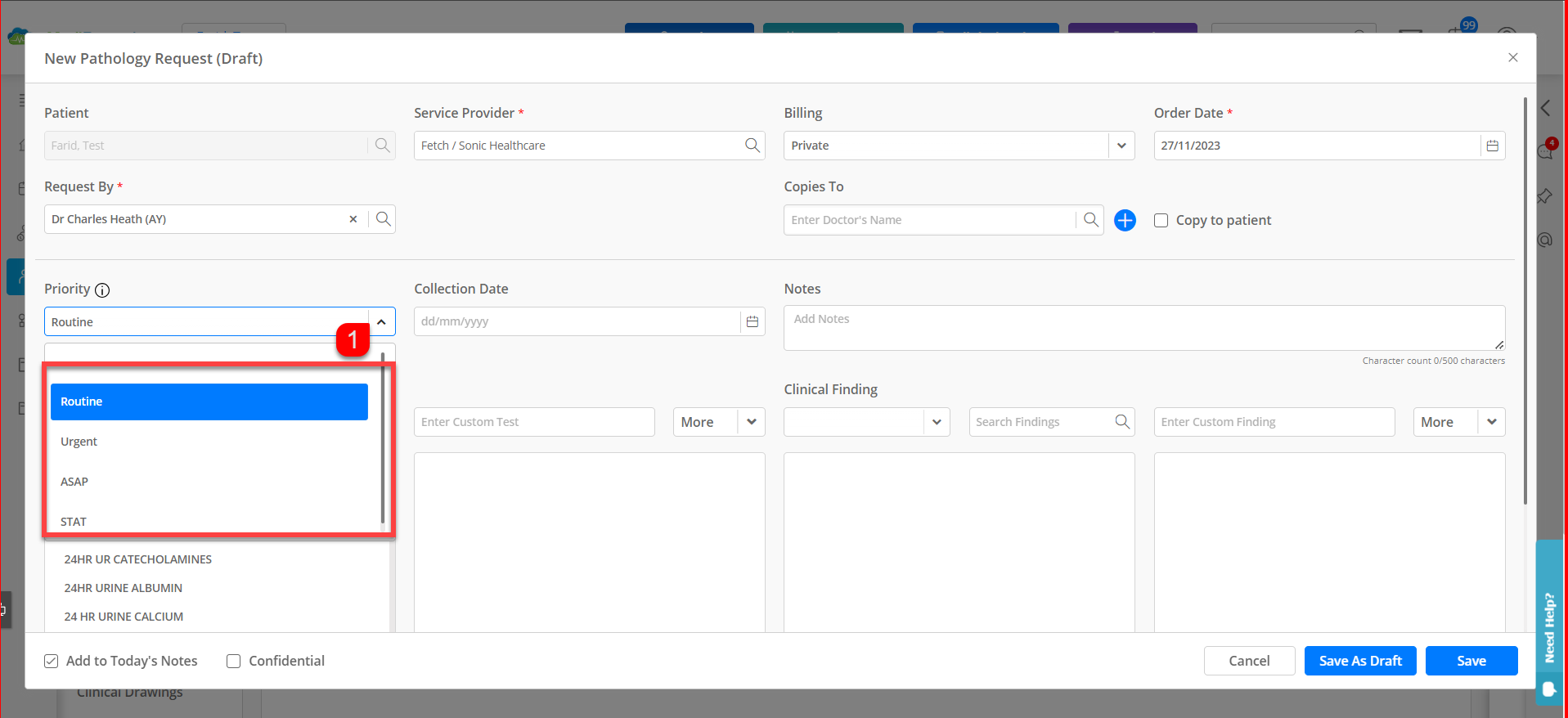Choose ASAP from the Priority list

click(209, 482)
